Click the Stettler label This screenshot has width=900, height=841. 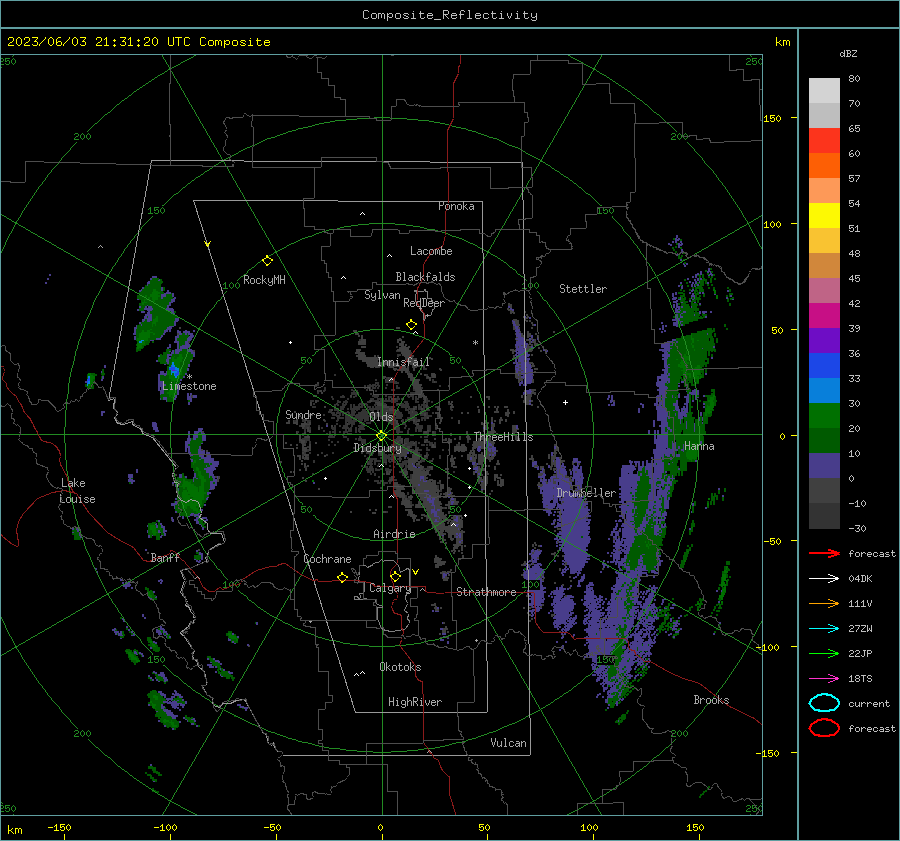(x=583, y=289)
